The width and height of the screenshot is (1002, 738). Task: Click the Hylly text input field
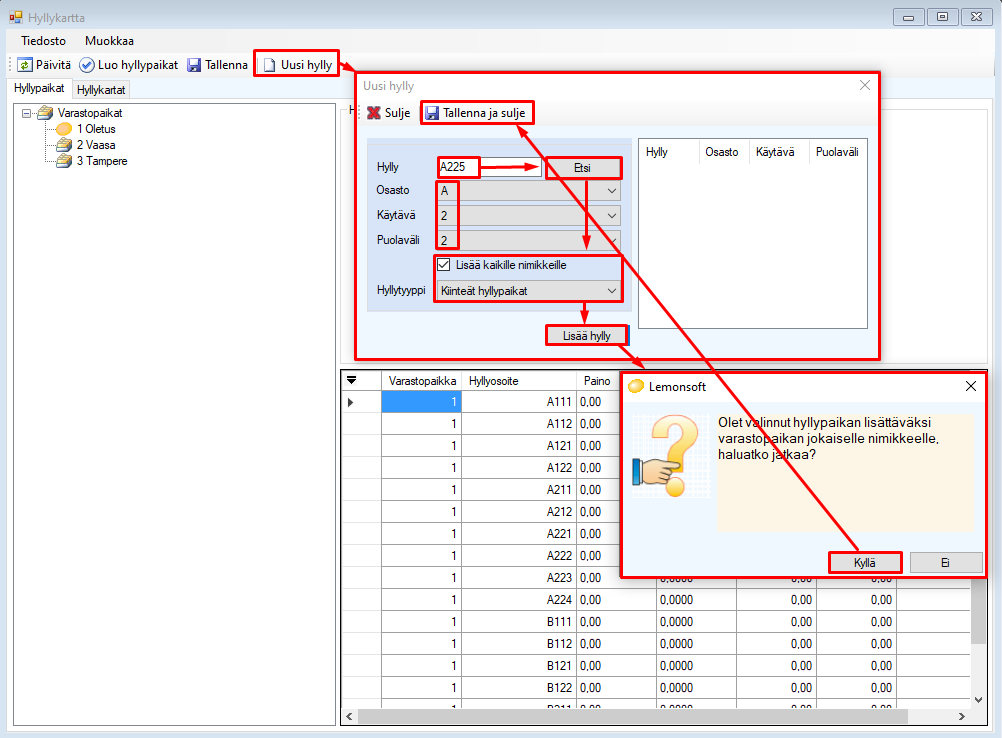(x=459, y=167)
